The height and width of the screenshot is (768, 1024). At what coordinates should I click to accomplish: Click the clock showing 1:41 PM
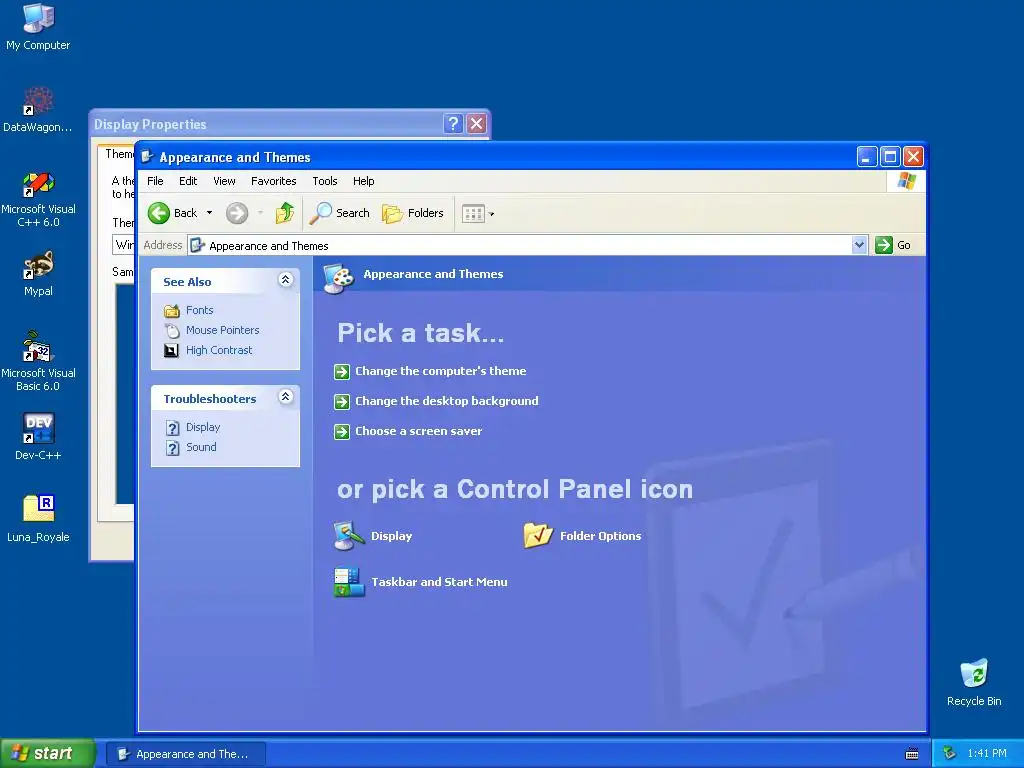987,754
